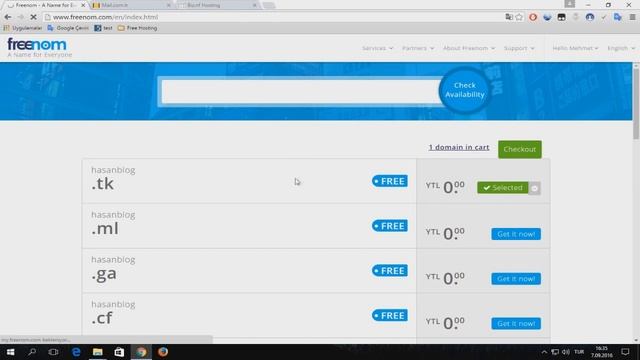
Task: Click the address bar URL
Action: pos(105,17)
